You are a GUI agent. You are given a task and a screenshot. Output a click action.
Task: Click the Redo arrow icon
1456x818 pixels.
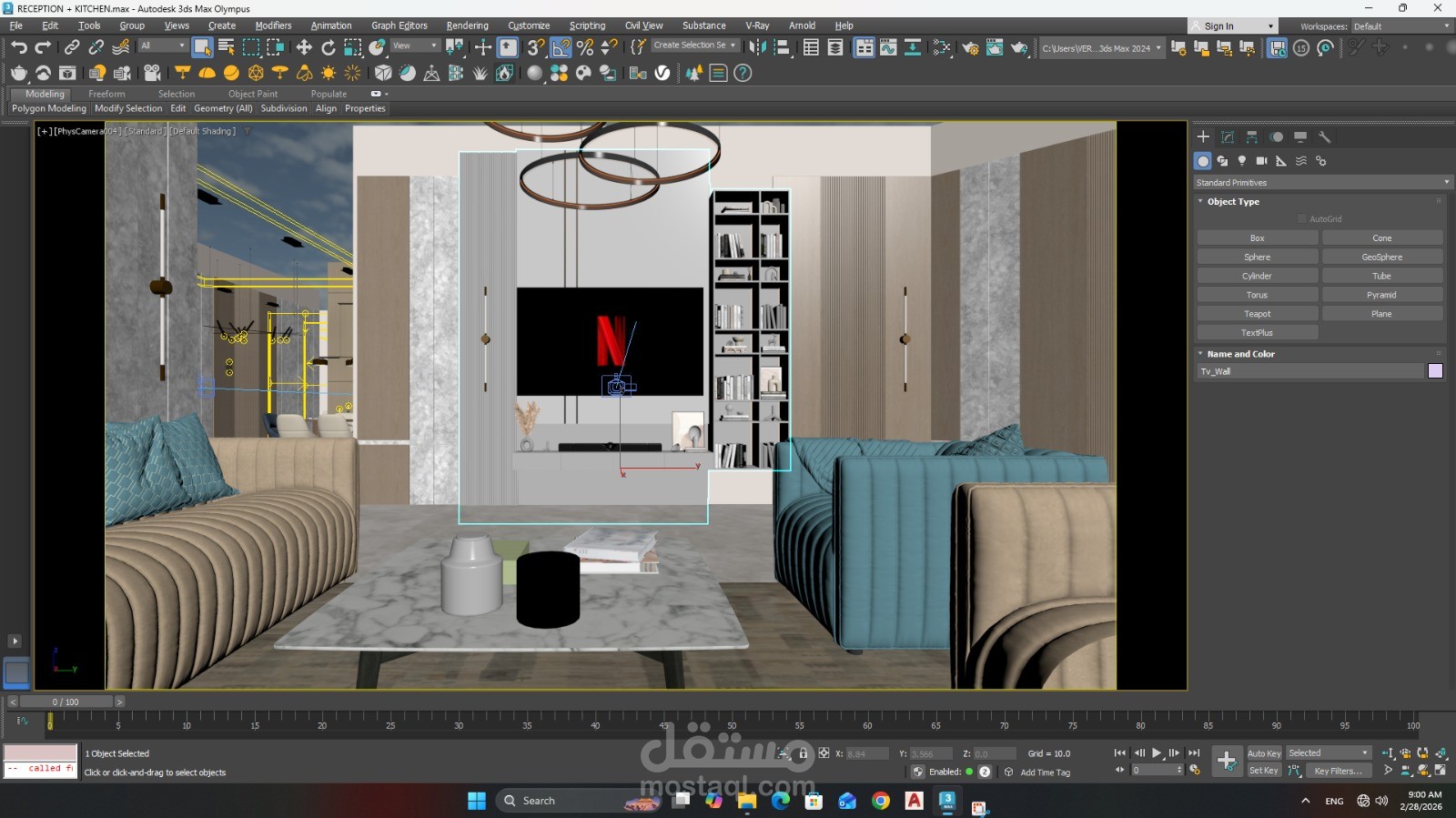43,47
